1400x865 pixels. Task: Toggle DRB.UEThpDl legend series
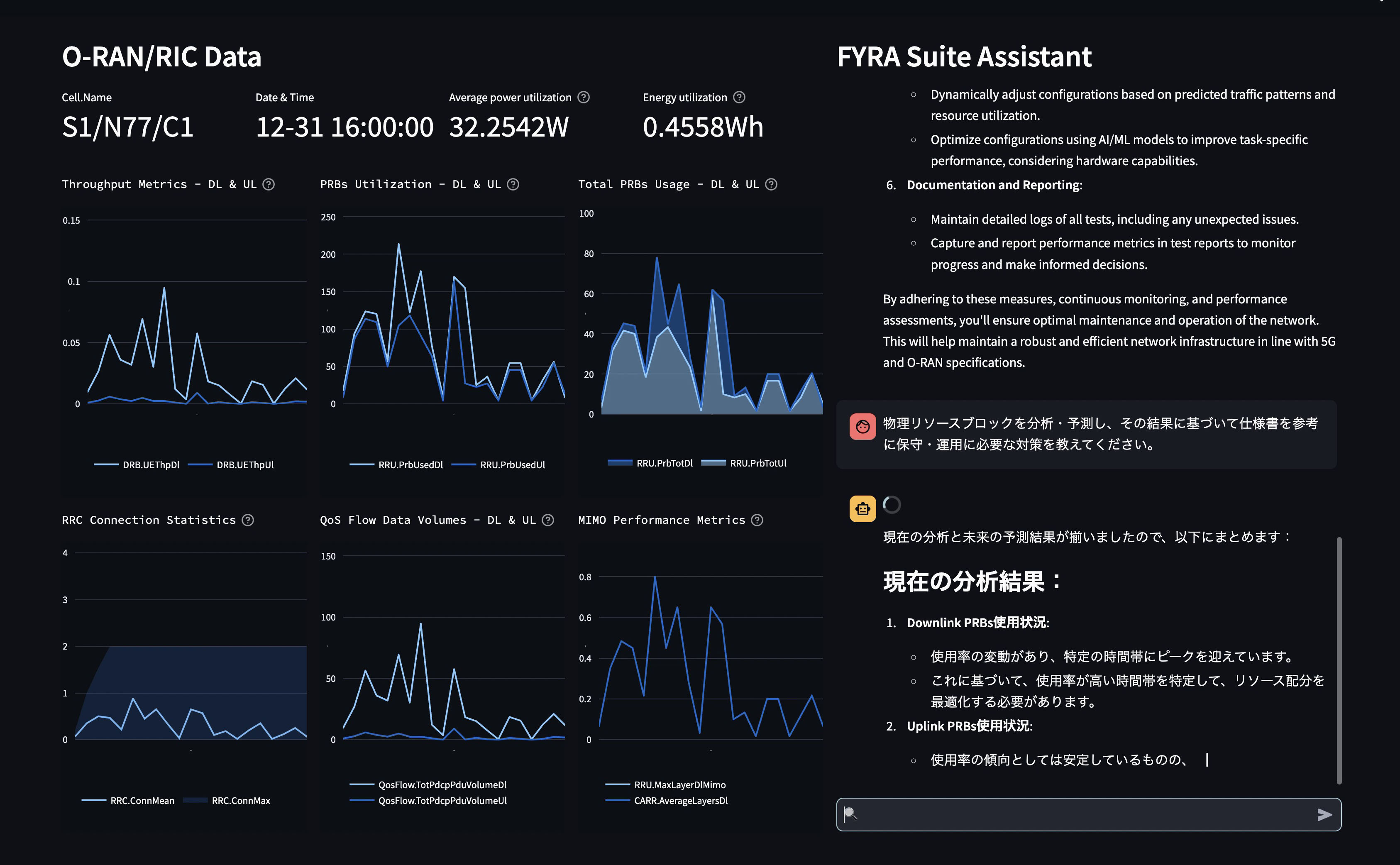click(150, 465)
